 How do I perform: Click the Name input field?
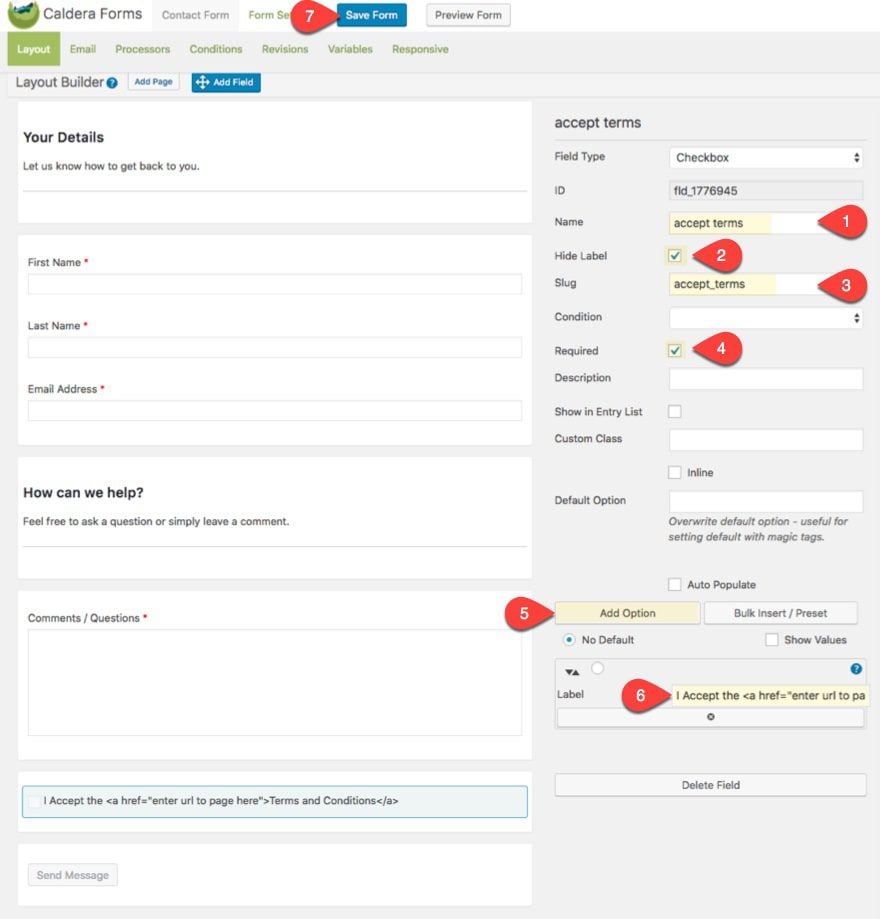[765, 223]
